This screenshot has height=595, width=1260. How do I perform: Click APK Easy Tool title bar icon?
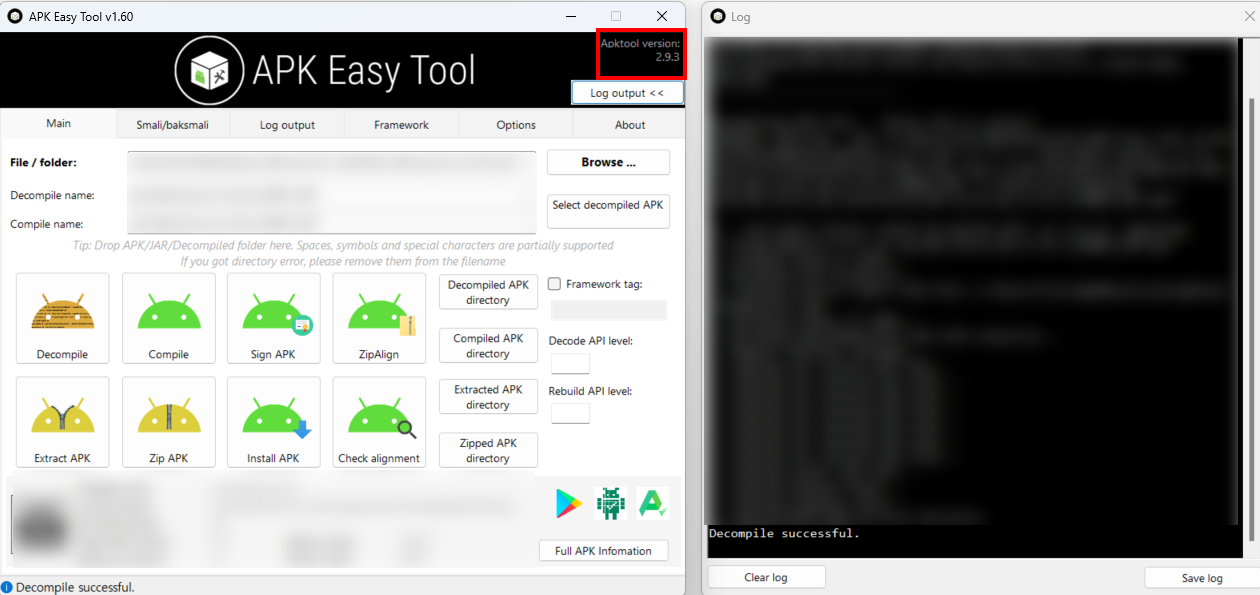(15, 16)
